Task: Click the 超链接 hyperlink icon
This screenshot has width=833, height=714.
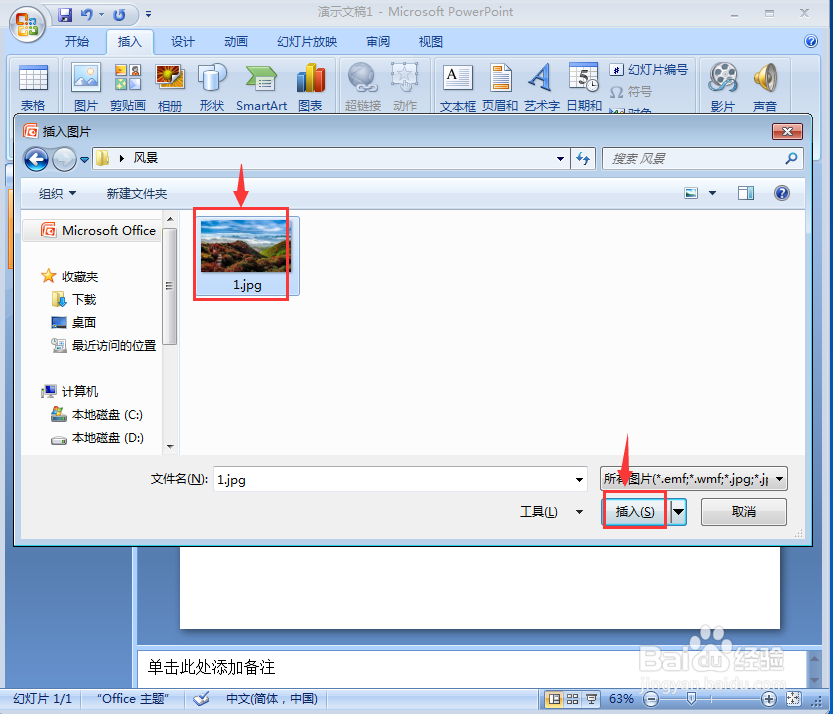Action: (x=363, y=87)
